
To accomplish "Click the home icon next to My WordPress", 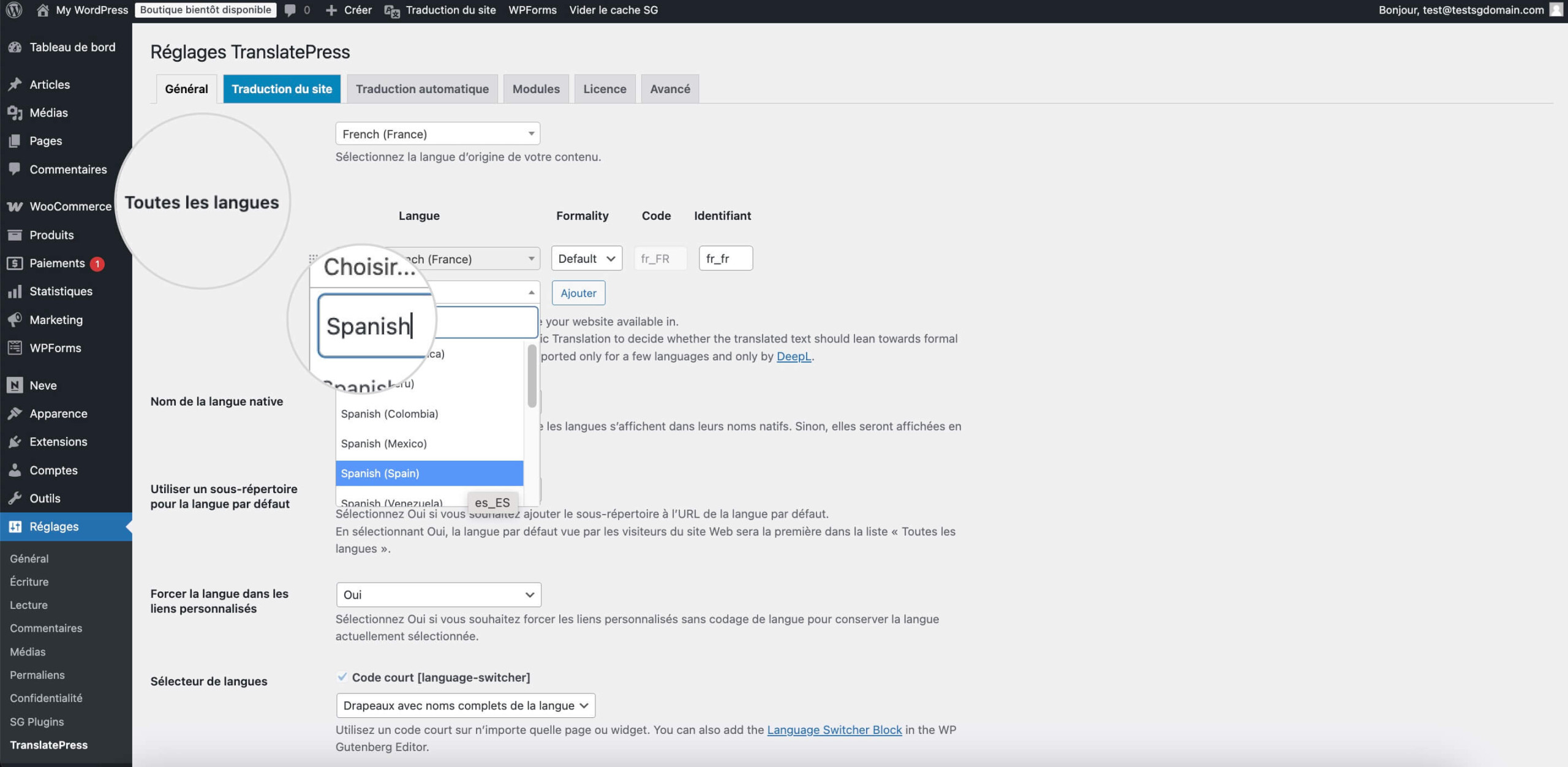I will 42,10.
